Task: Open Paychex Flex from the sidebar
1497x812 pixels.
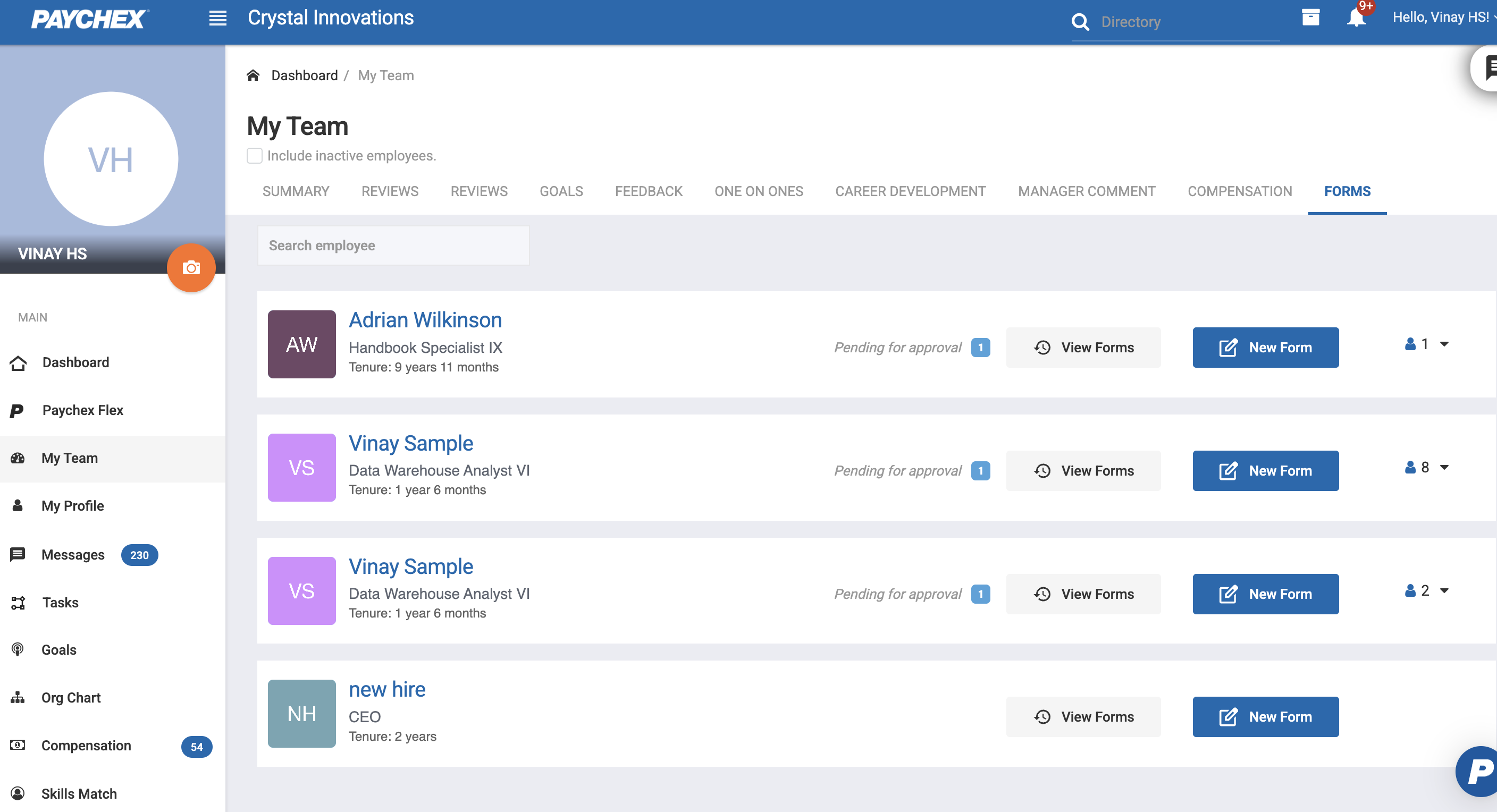Action: 82,410
